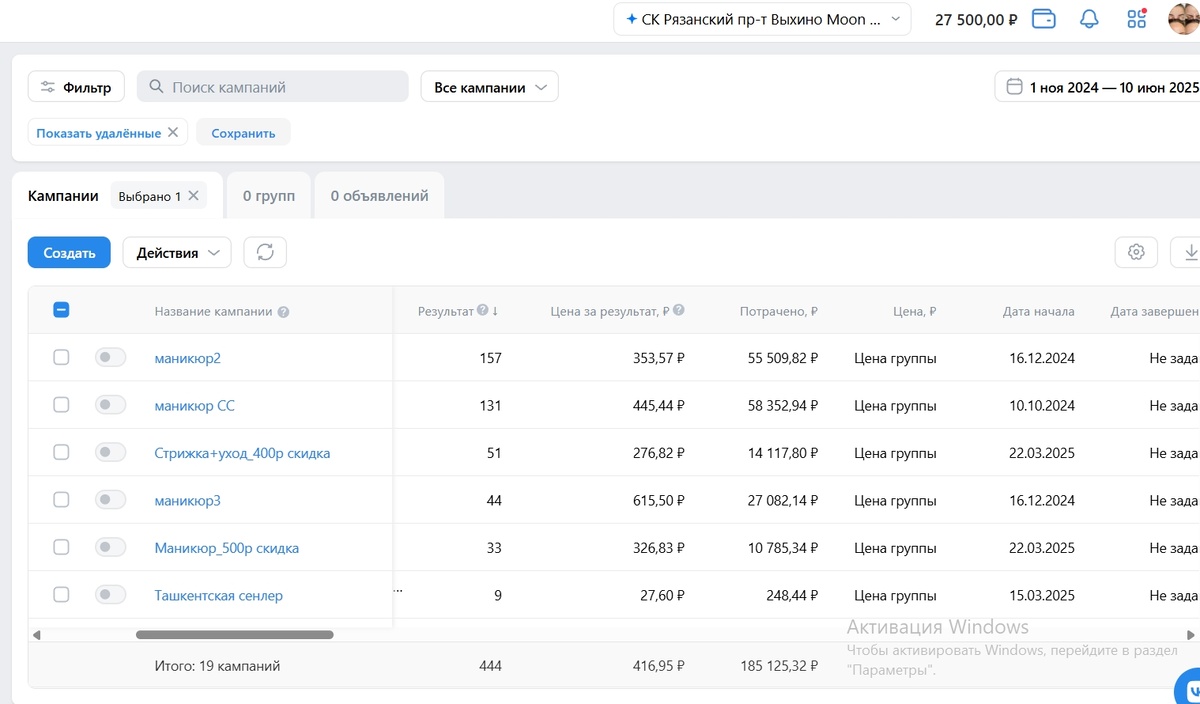Viewport: 1200px width, 704px height.
Task: Click the select-all header checkbox
Action: [x=61, y=311]
